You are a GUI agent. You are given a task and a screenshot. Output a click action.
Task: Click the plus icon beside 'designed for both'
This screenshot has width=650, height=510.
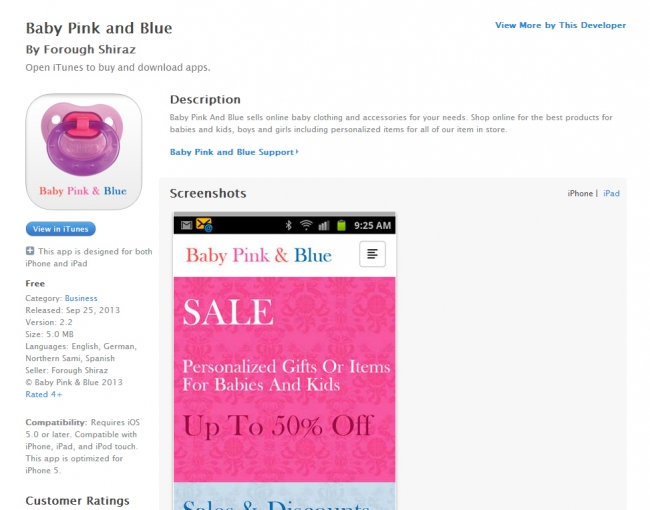(x=30, y=251)
